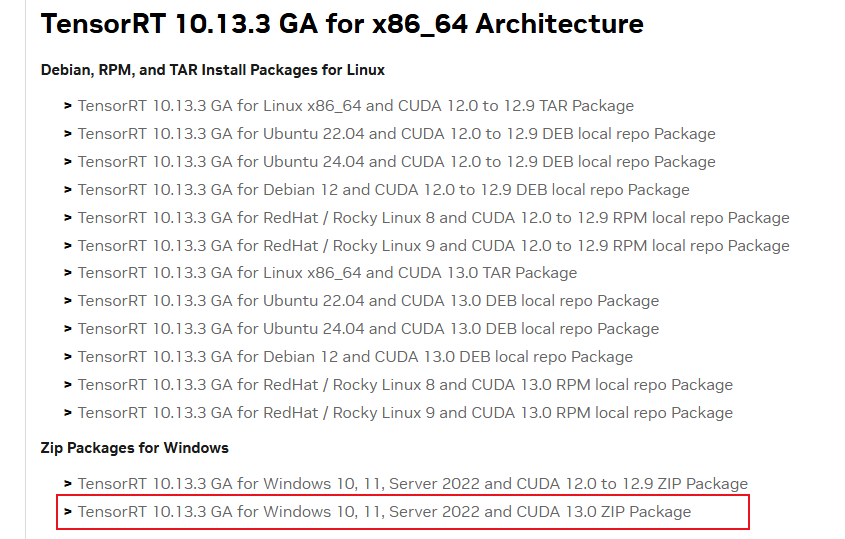
Task: Open Linux x86_64 CUDA 13.0 TAR Package link
Action: click(327, 273)
